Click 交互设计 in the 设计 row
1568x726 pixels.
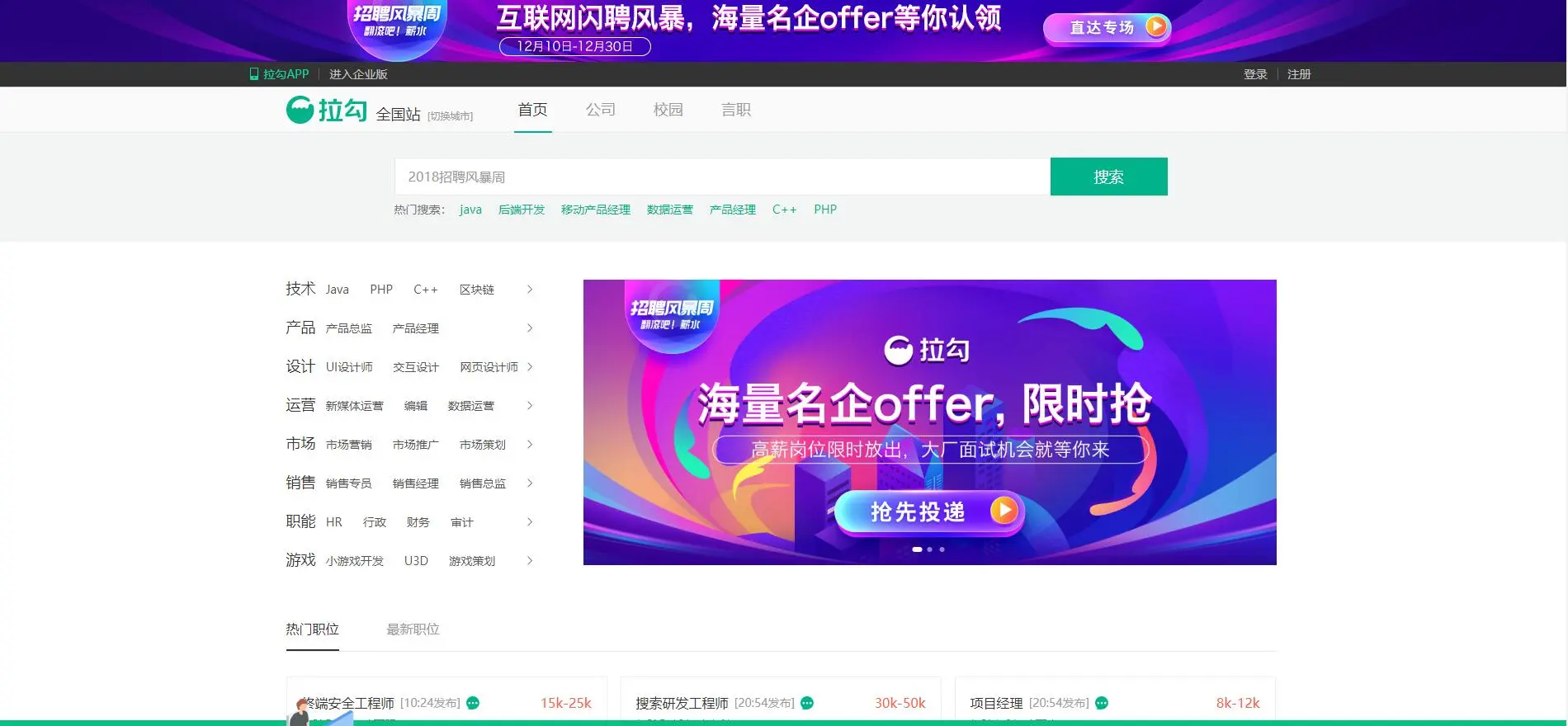click(x=416, y=367)
